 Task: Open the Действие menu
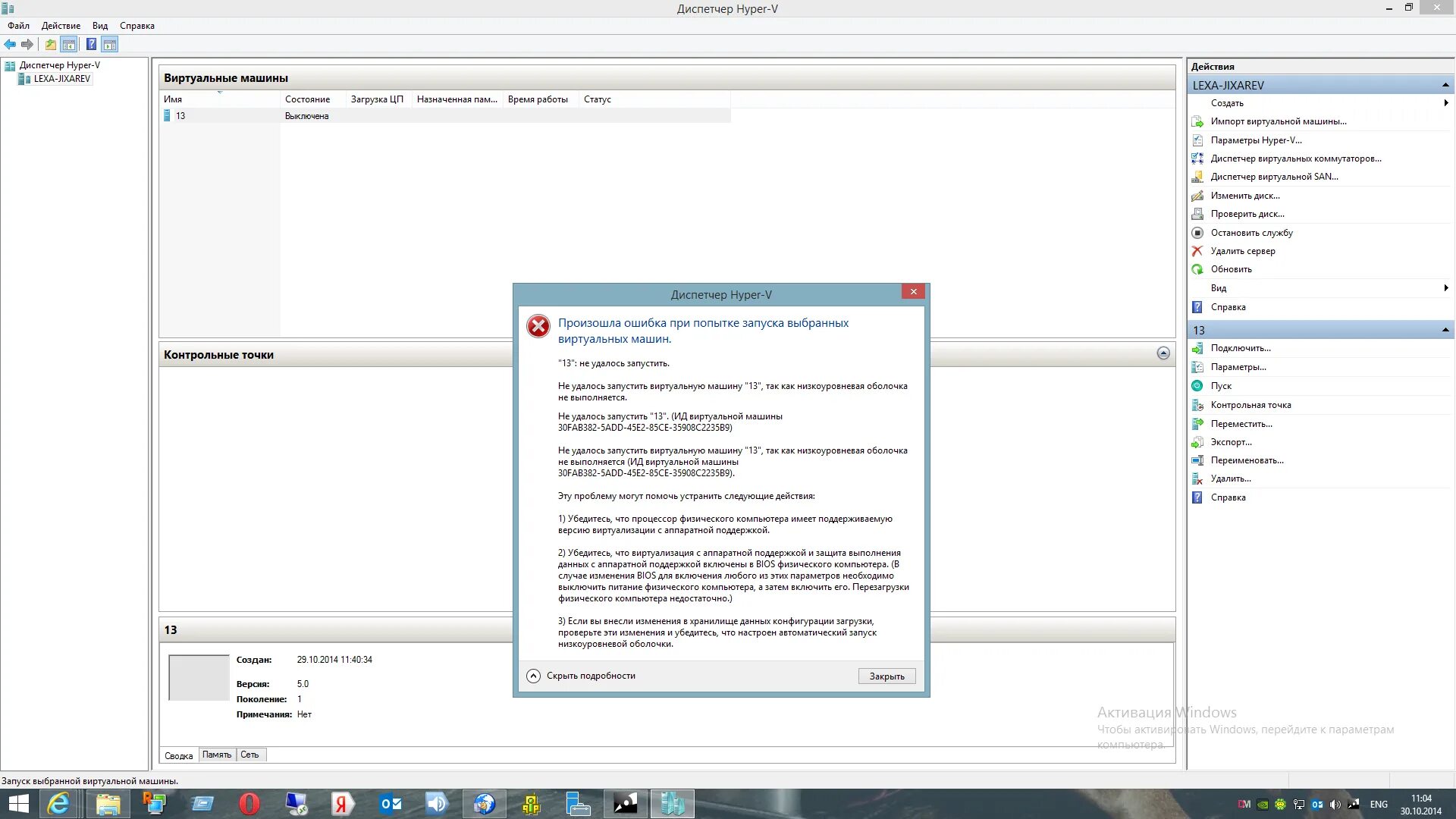point(61,26)
